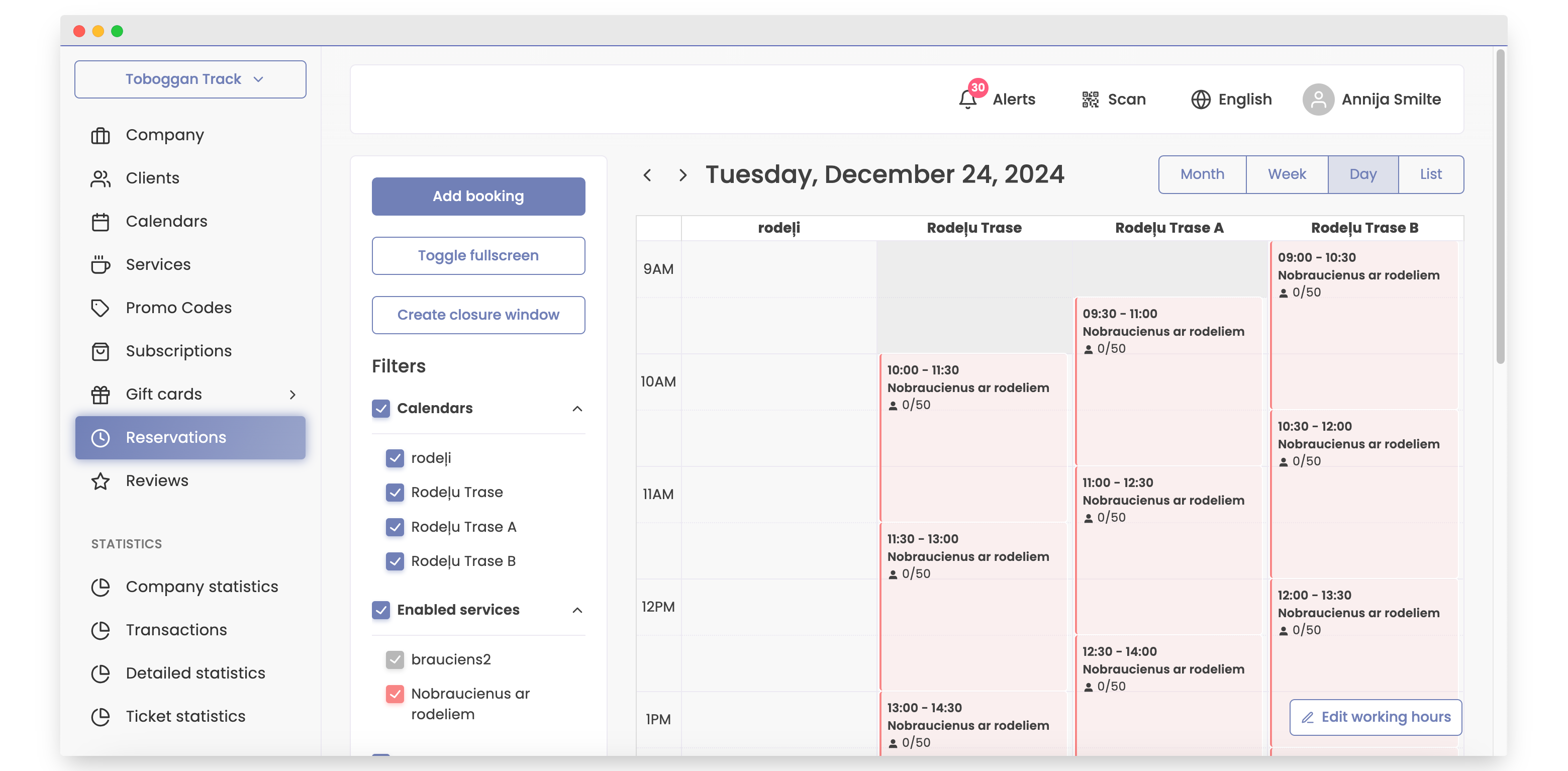Viewport: 1568px width, 771px height.
Task: Collapse the Calendars filter section
Action: [x=577, y=408]
